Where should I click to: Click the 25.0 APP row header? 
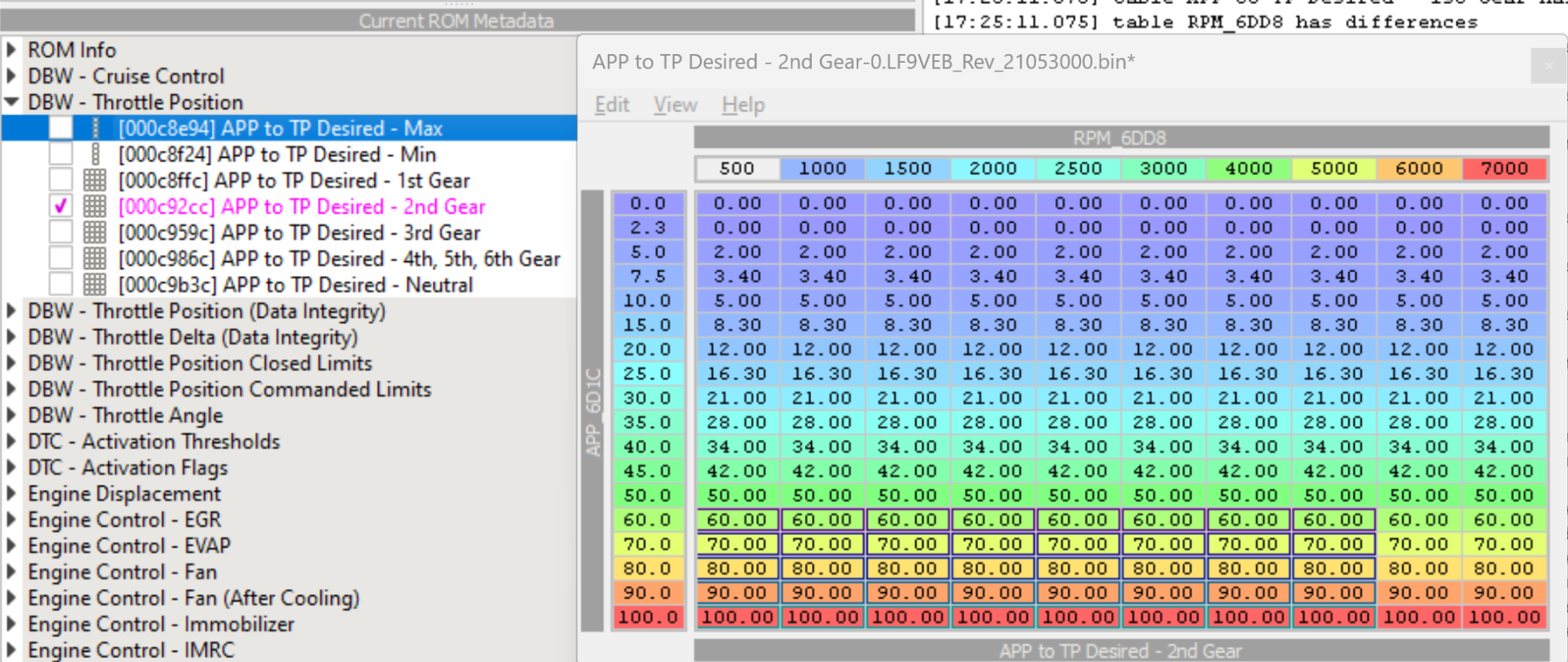(648, 373)
